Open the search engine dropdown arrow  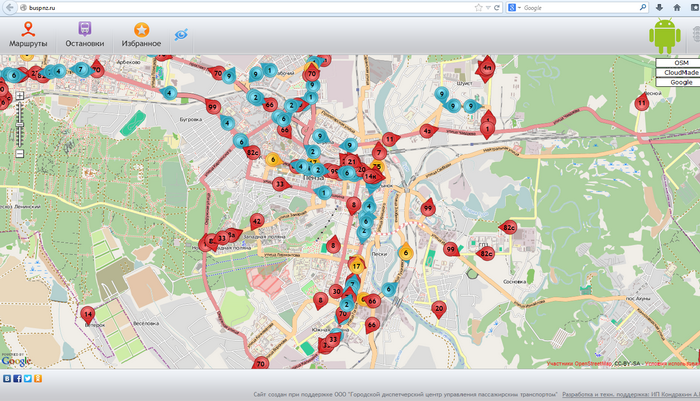[x=519, y=7]
